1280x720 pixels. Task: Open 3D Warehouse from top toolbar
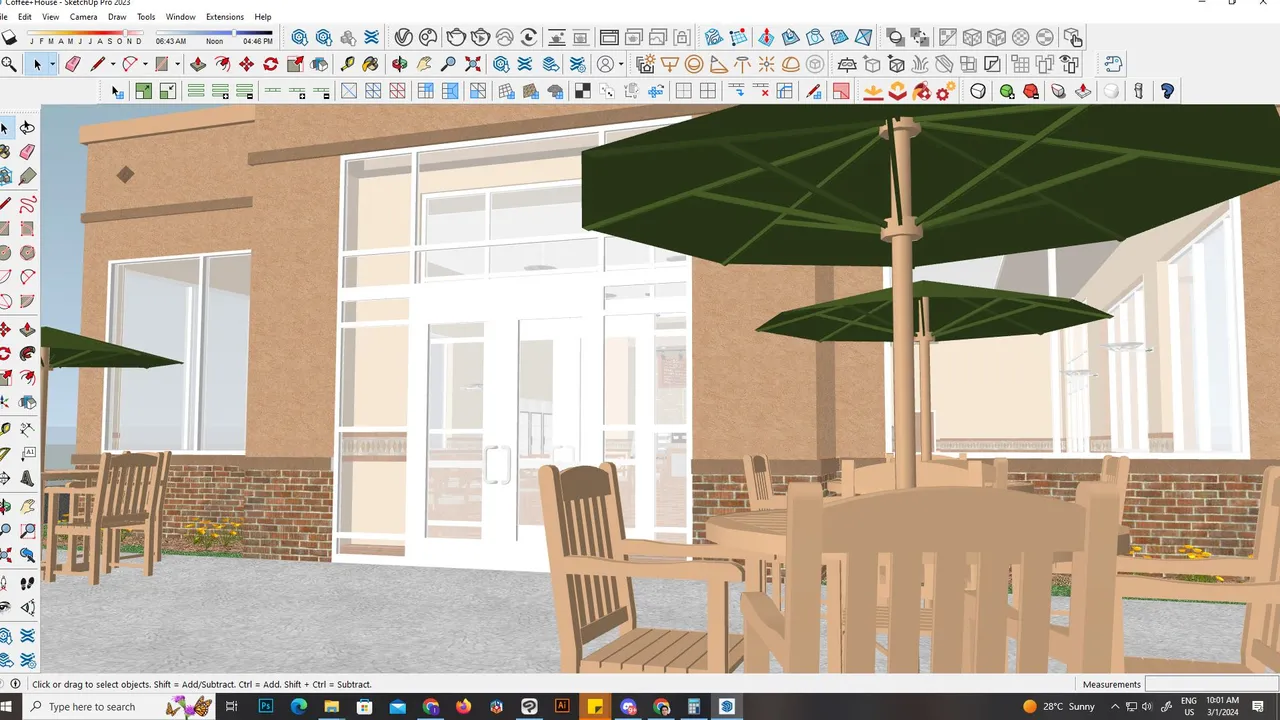click(x=299, y=37)
